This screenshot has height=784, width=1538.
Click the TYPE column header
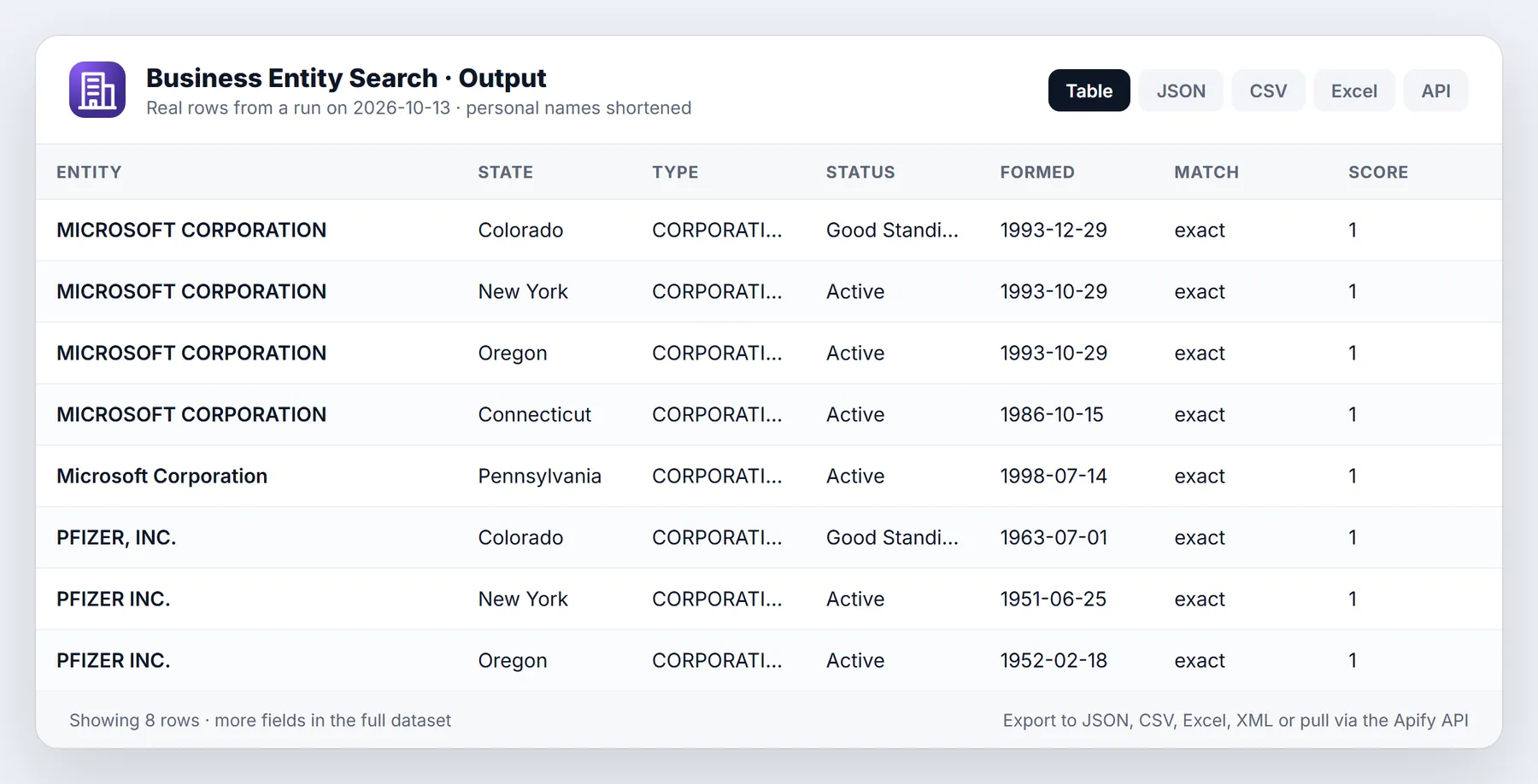coord(675,172)
